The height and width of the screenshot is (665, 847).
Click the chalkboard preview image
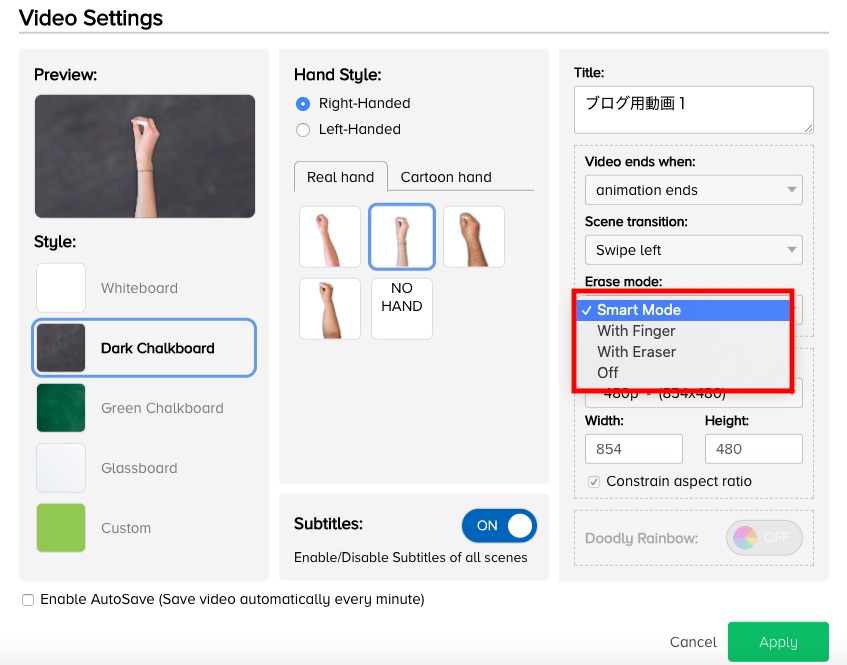(x=145, y=156)
